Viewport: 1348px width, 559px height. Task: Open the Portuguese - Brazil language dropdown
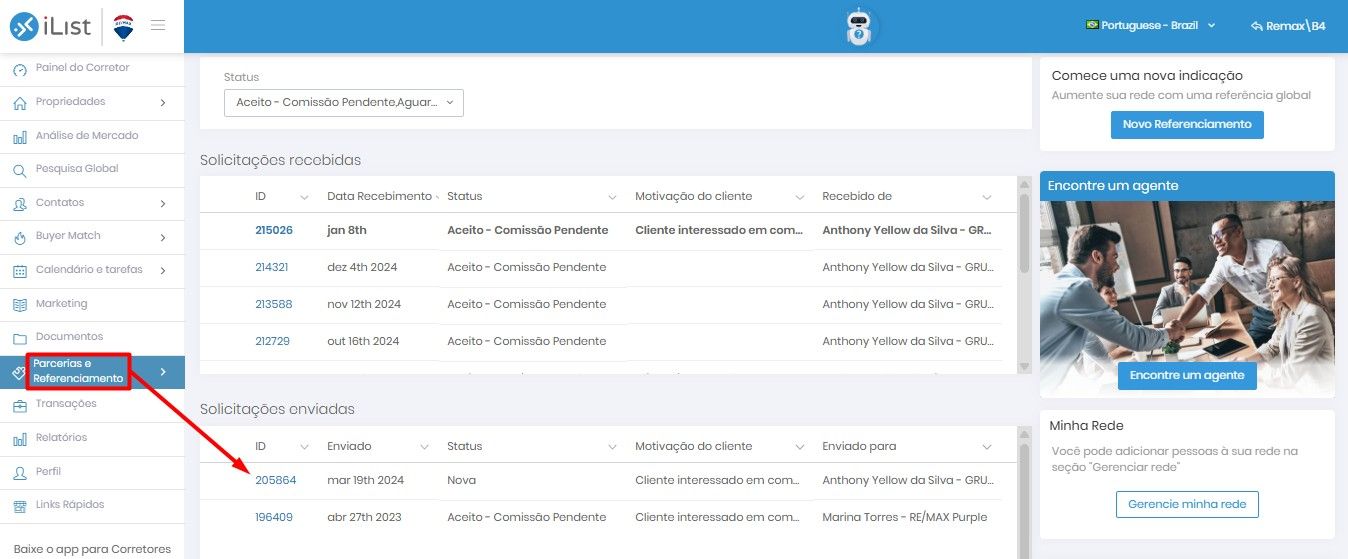pos(1151,25)
